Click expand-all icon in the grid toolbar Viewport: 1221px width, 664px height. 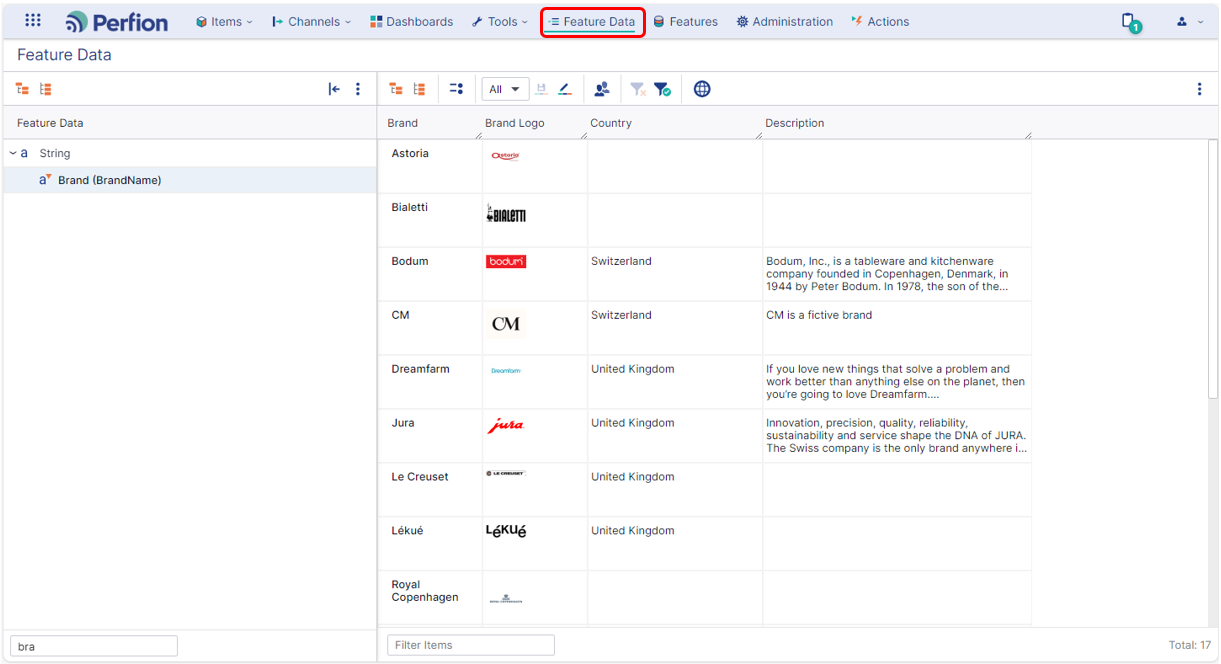396,89
